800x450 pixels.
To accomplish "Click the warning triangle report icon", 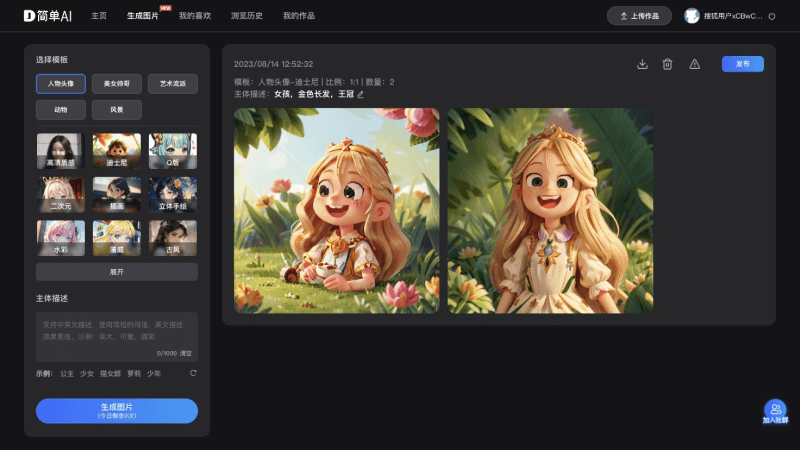I will pyautogui.click(x=695, y=64).
